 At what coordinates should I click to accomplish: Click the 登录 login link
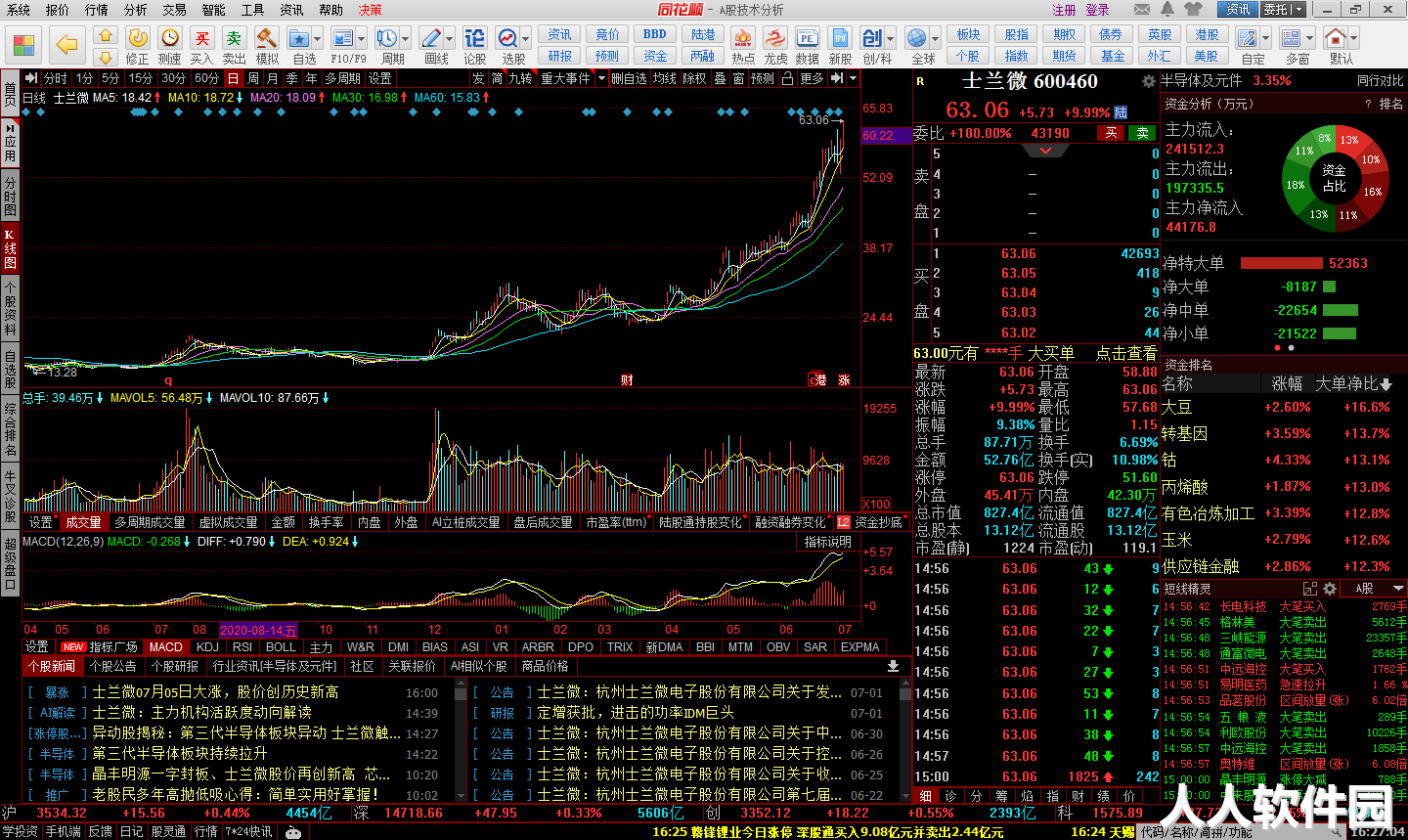click(1097, 10)
